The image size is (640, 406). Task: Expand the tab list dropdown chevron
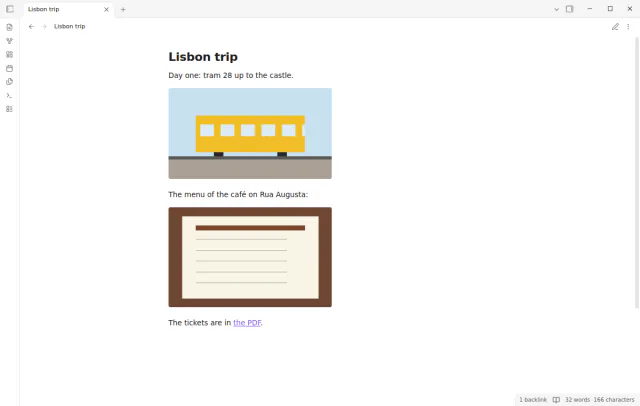556,9
